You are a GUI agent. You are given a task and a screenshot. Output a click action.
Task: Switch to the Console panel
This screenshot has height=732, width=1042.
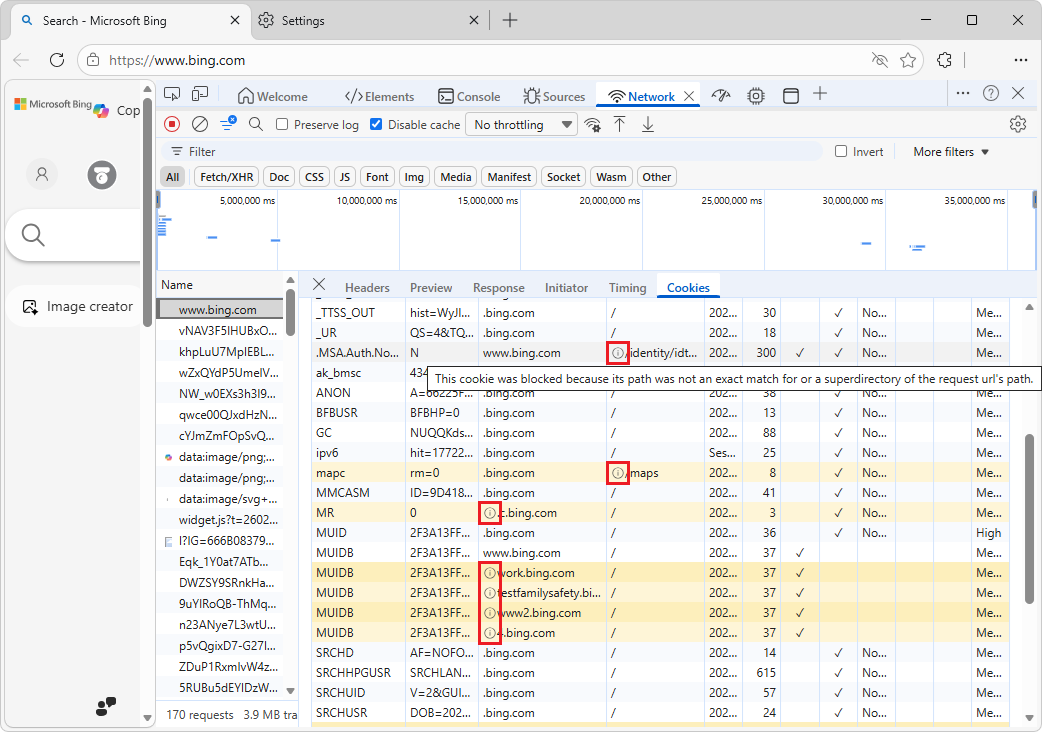(x=469, y=95)
